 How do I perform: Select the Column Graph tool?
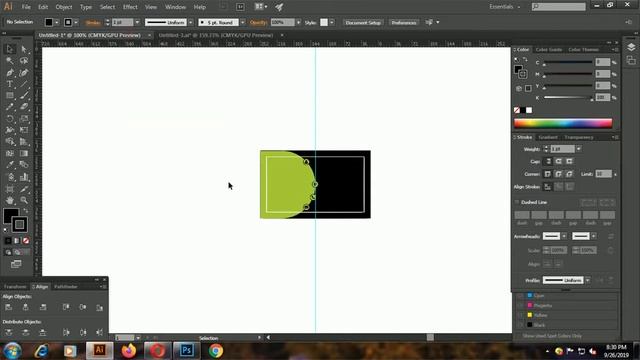point(24,177)
